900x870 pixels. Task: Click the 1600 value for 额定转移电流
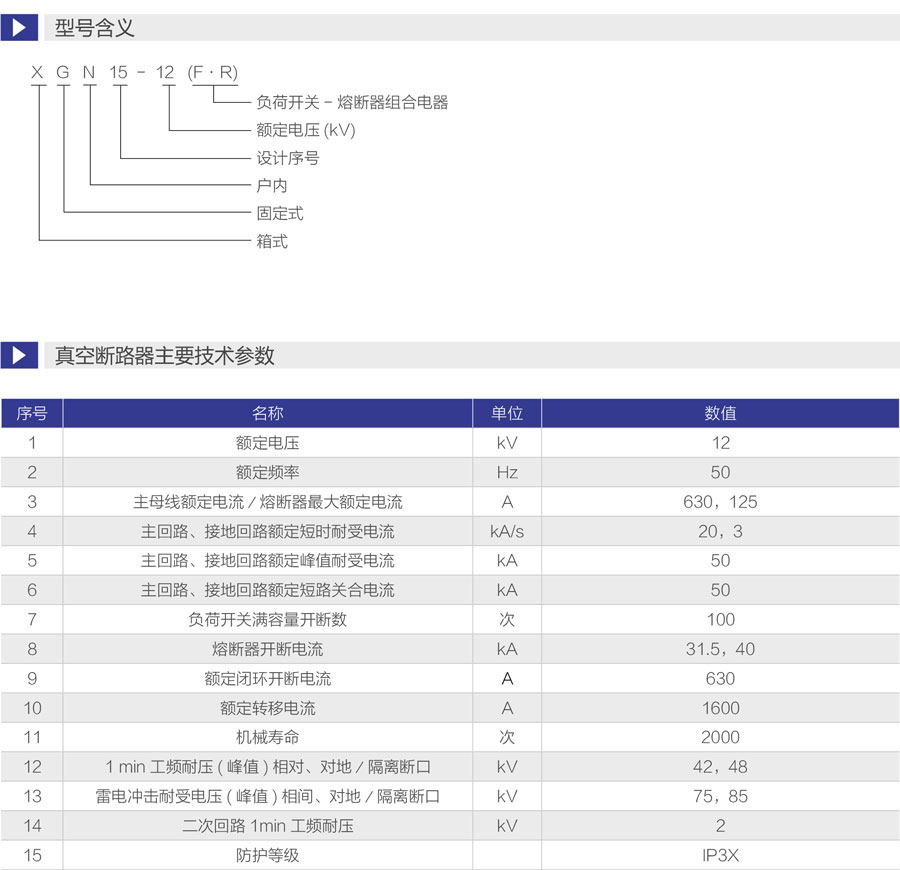coord(720,708)
